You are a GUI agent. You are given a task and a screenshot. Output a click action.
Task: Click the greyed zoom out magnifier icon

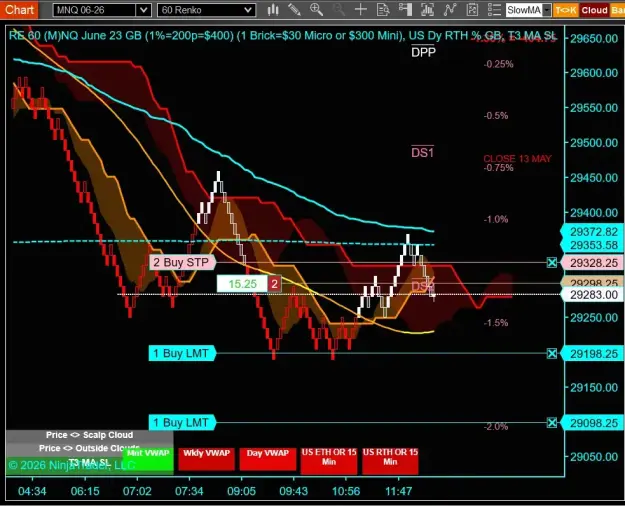pyautogui.click(x=338, y=10)
